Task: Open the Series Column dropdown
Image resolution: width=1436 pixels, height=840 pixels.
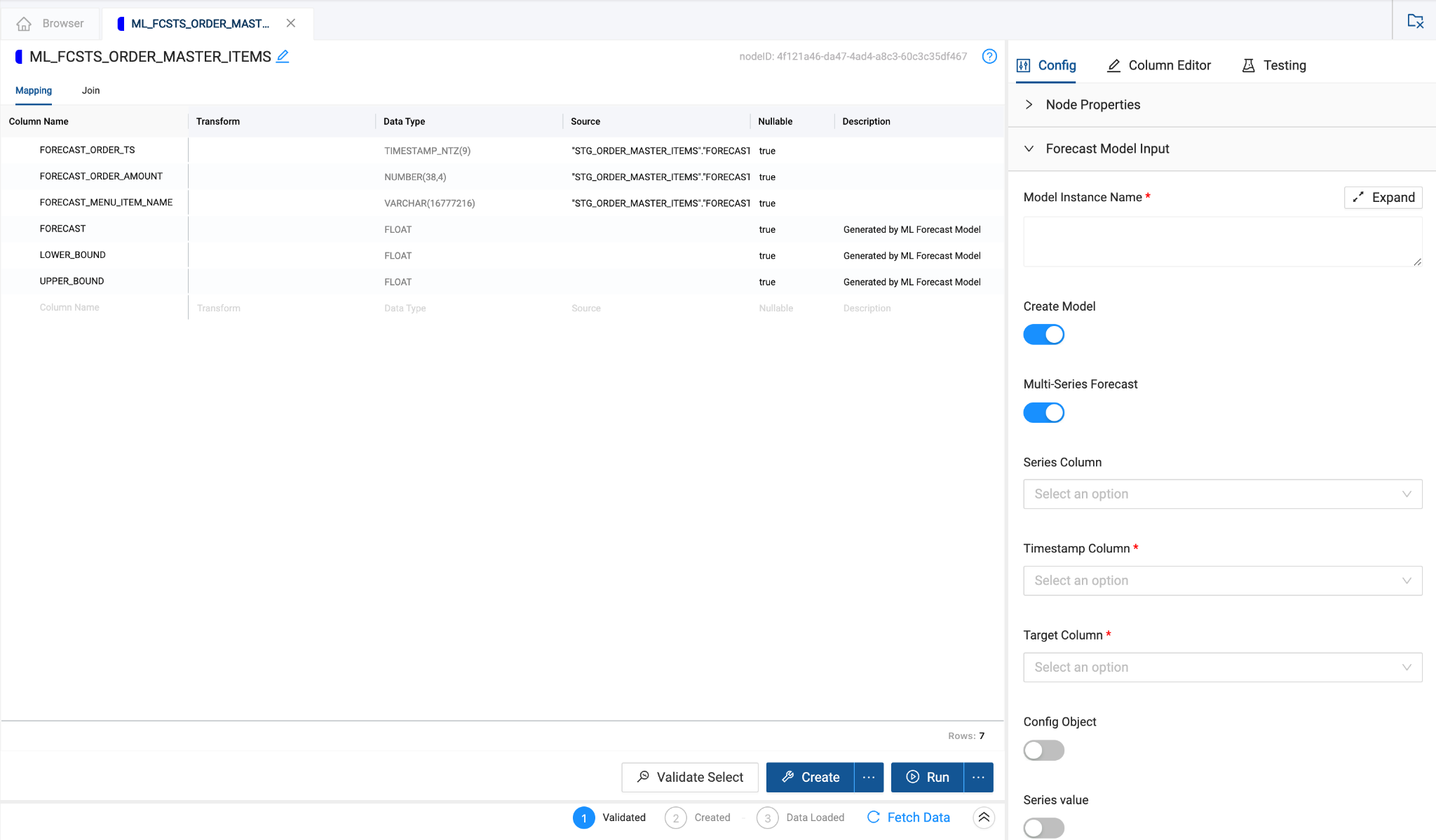Action: (x=1223, y=494)
